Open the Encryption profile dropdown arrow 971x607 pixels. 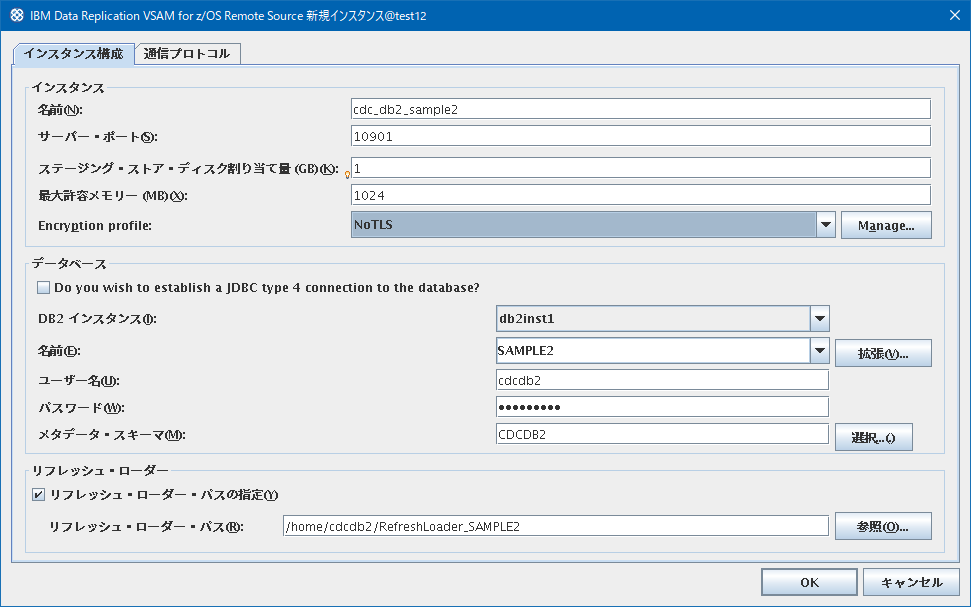pos(825,225)
